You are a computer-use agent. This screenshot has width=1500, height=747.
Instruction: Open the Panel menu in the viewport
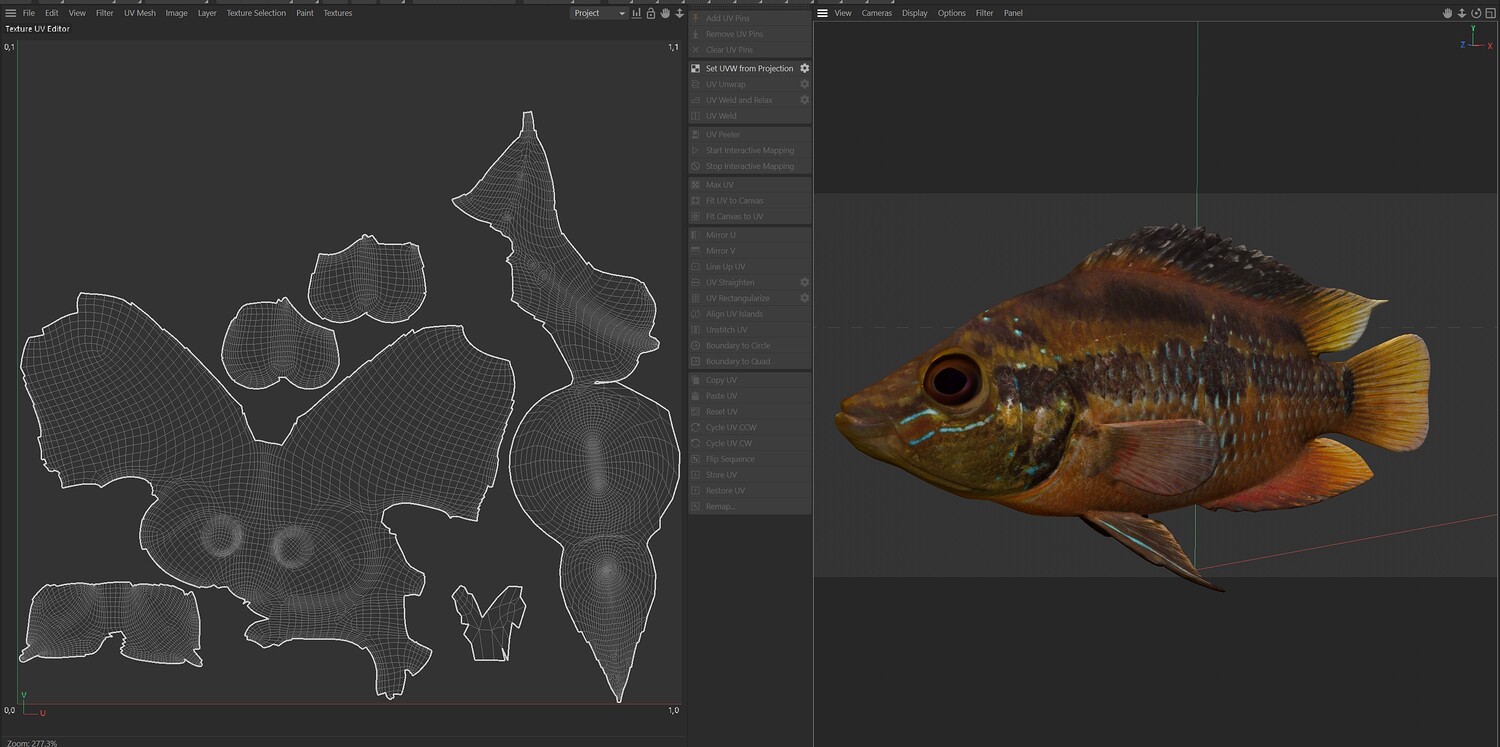tap(1014, 13)
